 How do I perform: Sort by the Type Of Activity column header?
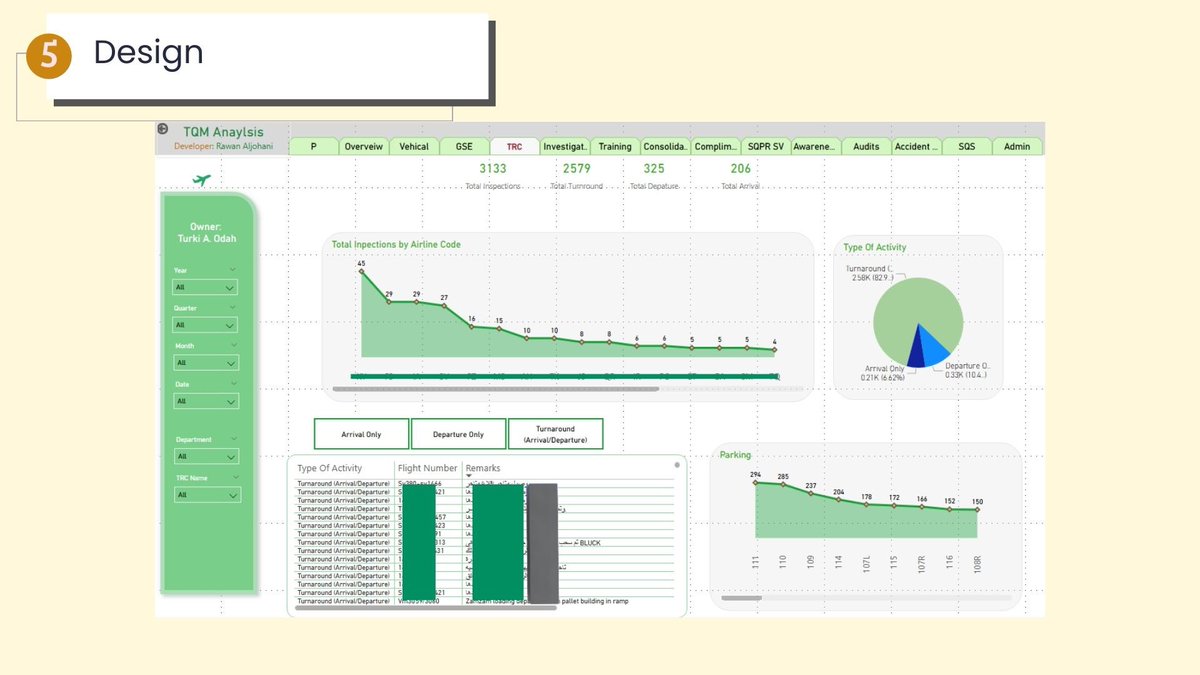tap(330, 468)
